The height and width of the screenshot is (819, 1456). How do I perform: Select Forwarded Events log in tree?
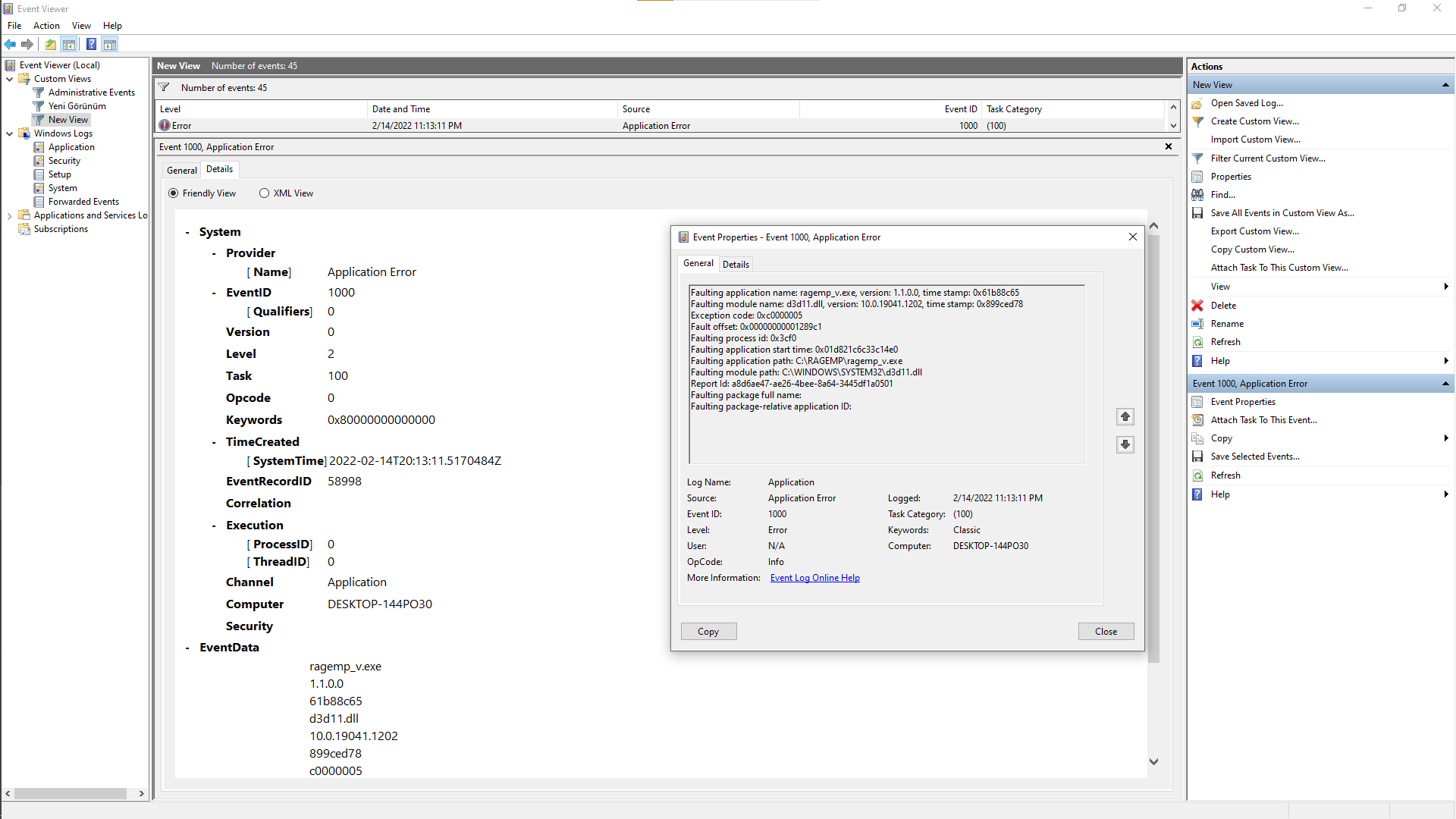click(x=83, y=202)
